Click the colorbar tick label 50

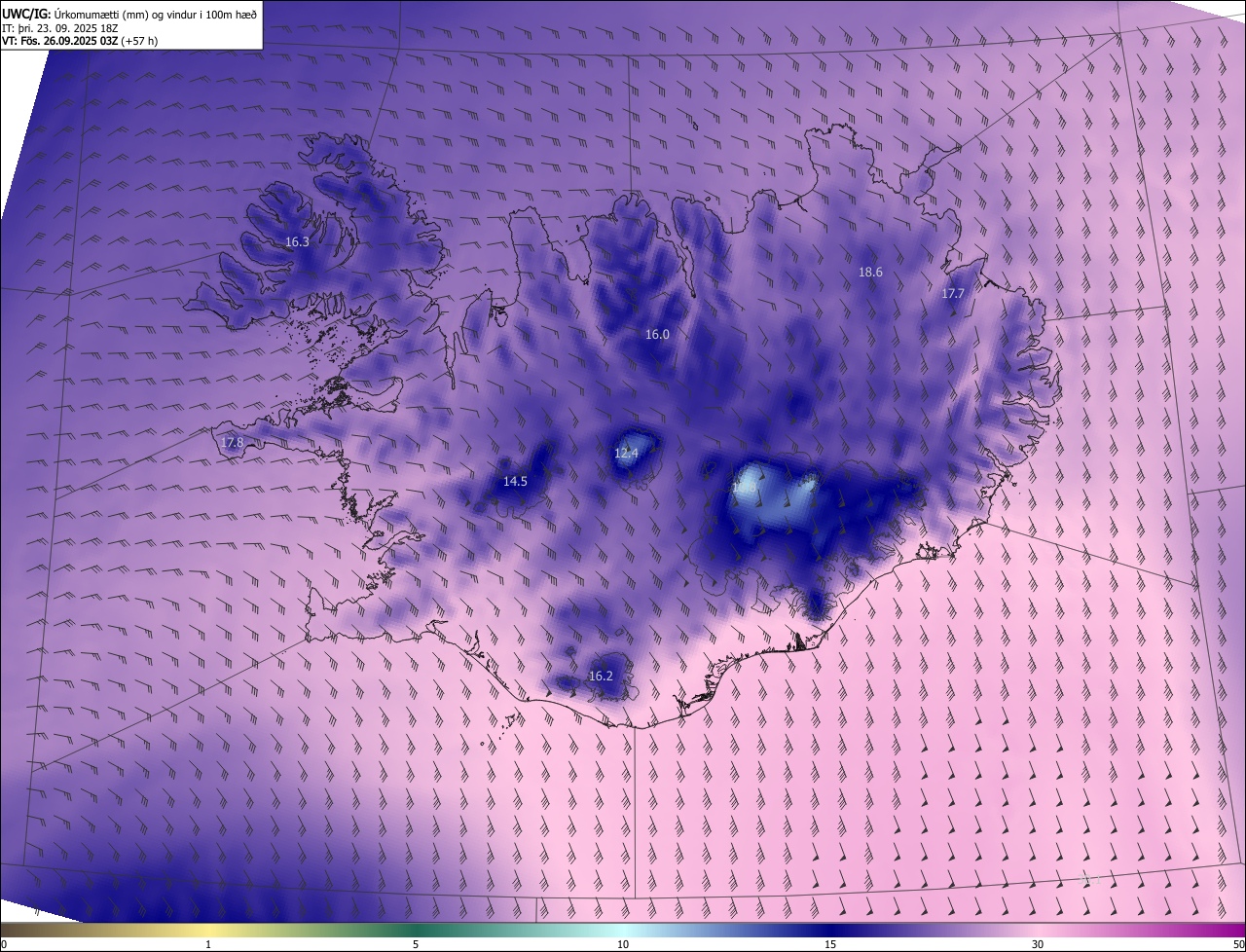pyautogui.click(x=1238, y=945)
